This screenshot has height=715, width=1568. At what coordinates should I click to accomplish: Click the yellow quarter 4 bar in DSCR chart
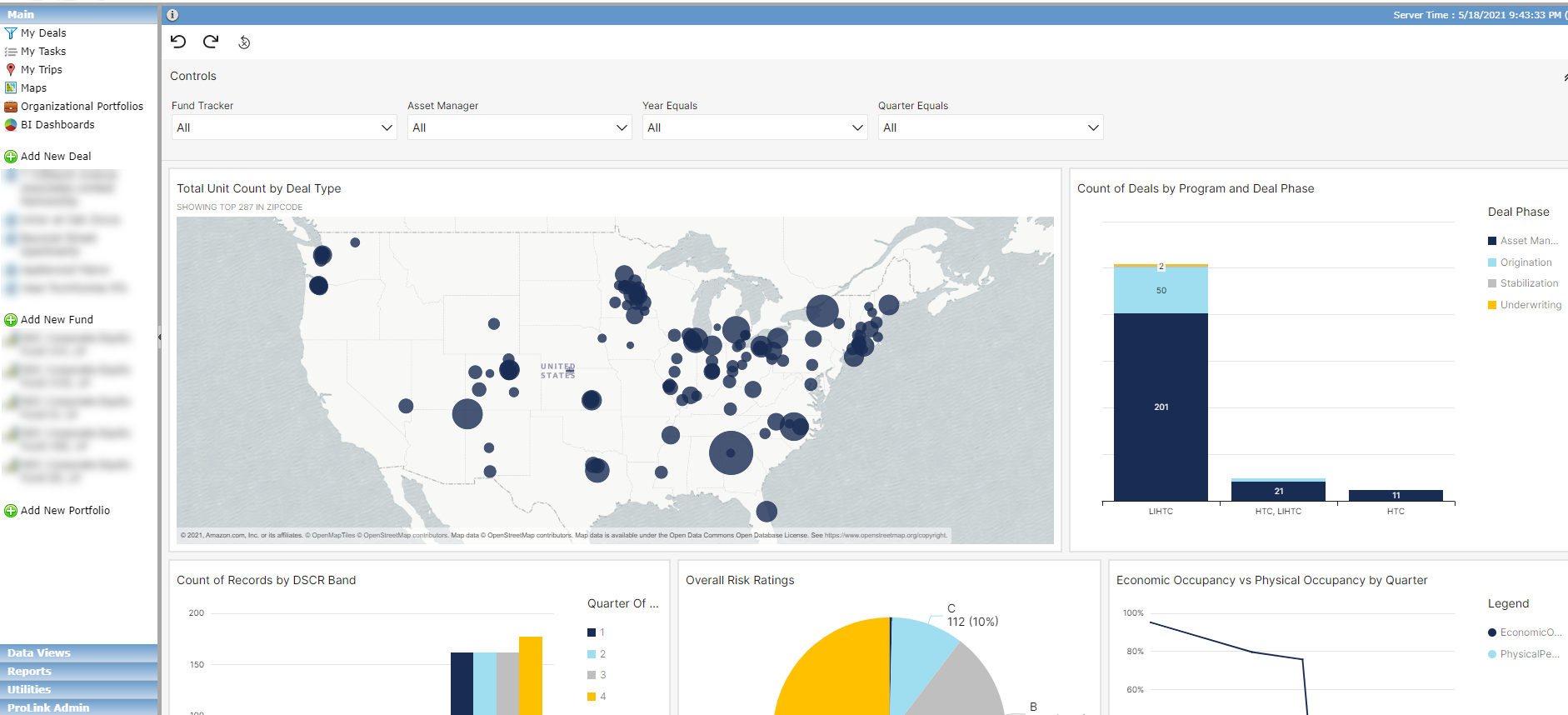tap(531, 676)
